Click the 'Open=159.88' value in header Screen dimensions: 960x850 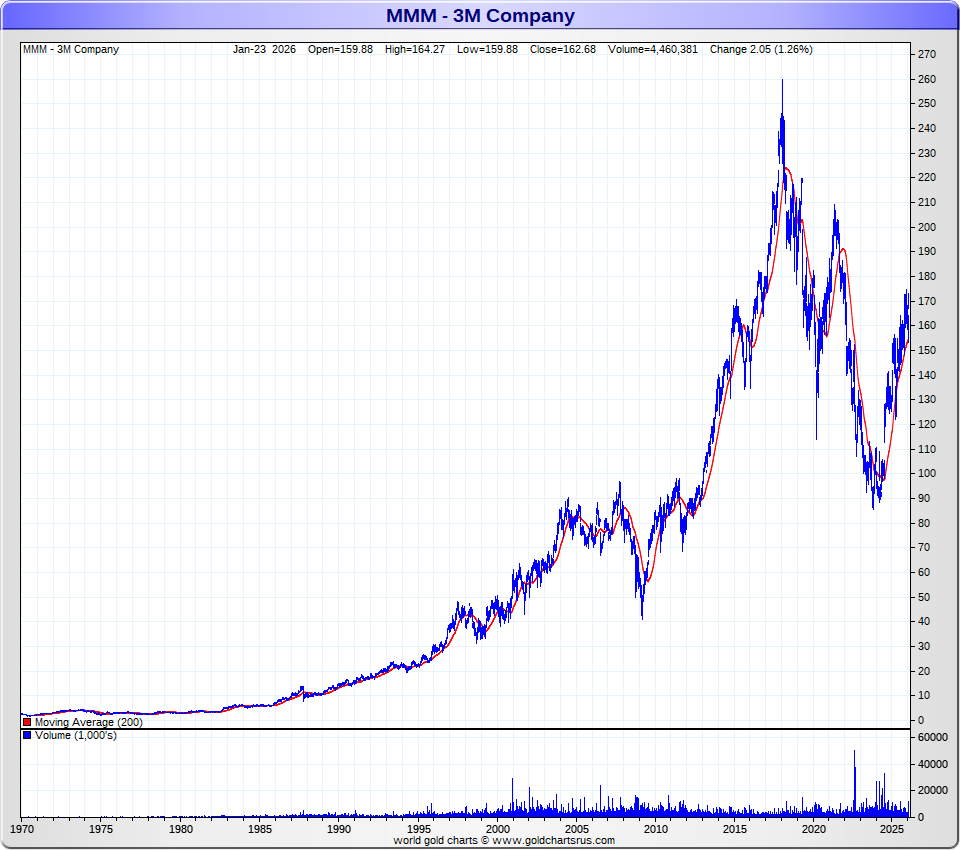click(340, 49)
